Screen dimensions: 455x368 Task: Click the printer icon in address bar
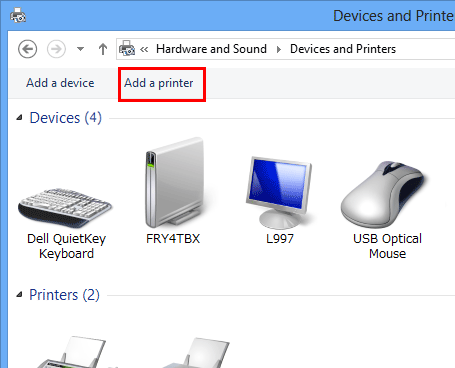[127, 49]
